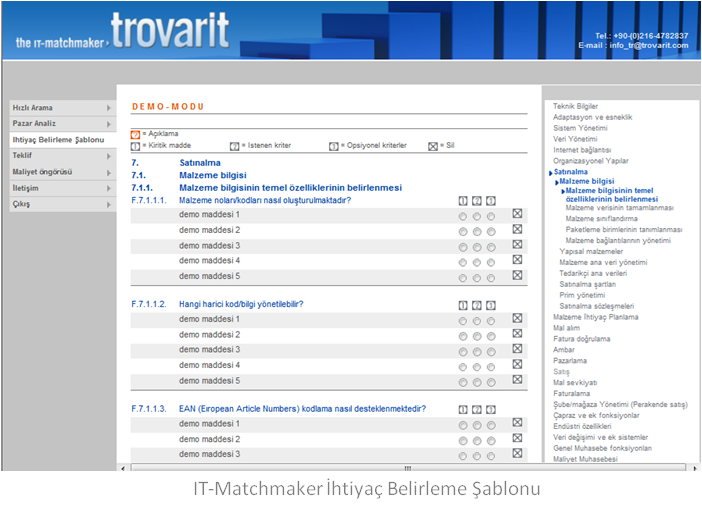
Task: Go to Teknik Bilgiler in the right tree
Action: tap(575, 106)
